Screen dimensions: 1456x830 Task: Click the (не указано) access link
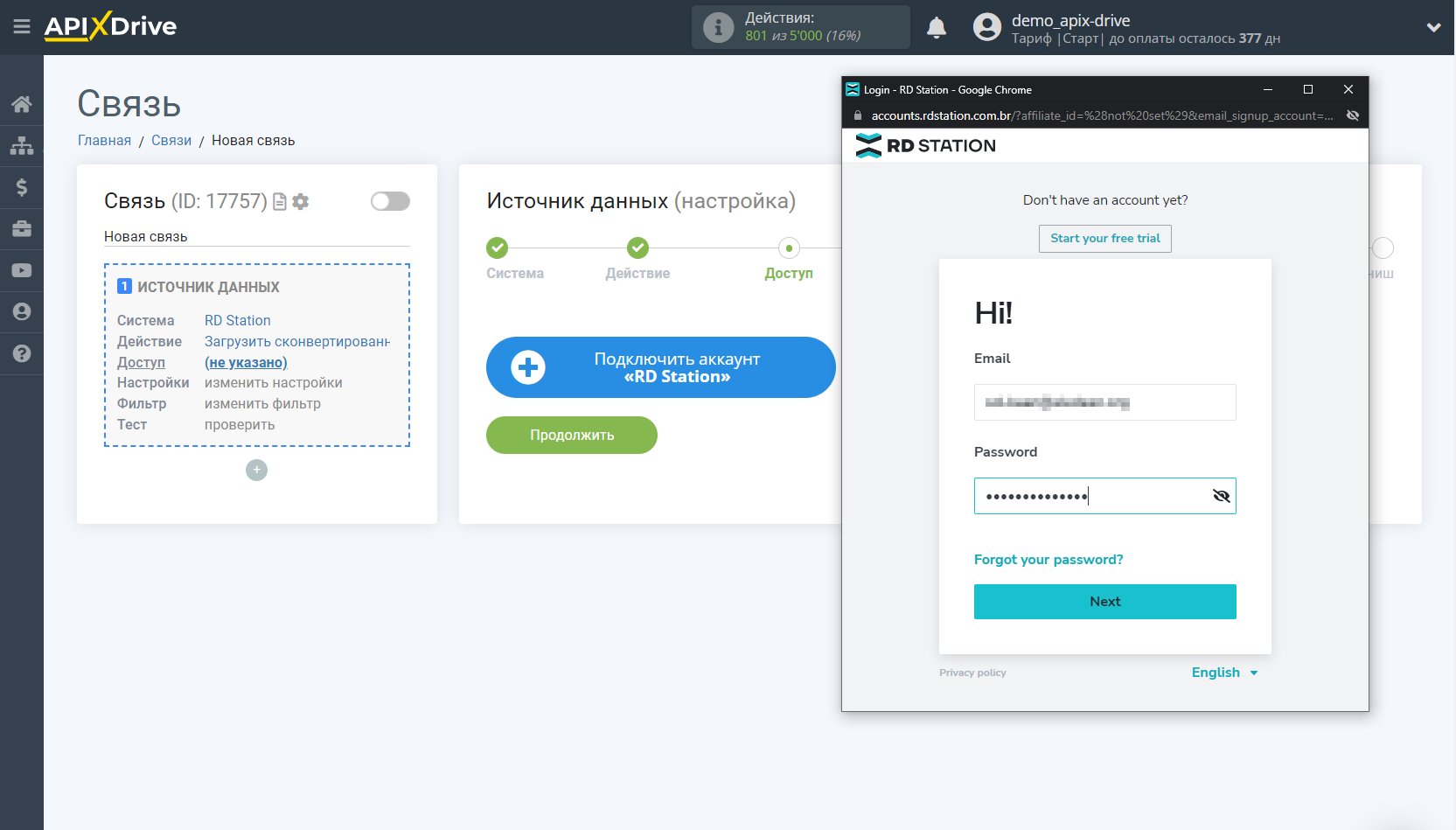pyautogui.click(x=246, y=363)
